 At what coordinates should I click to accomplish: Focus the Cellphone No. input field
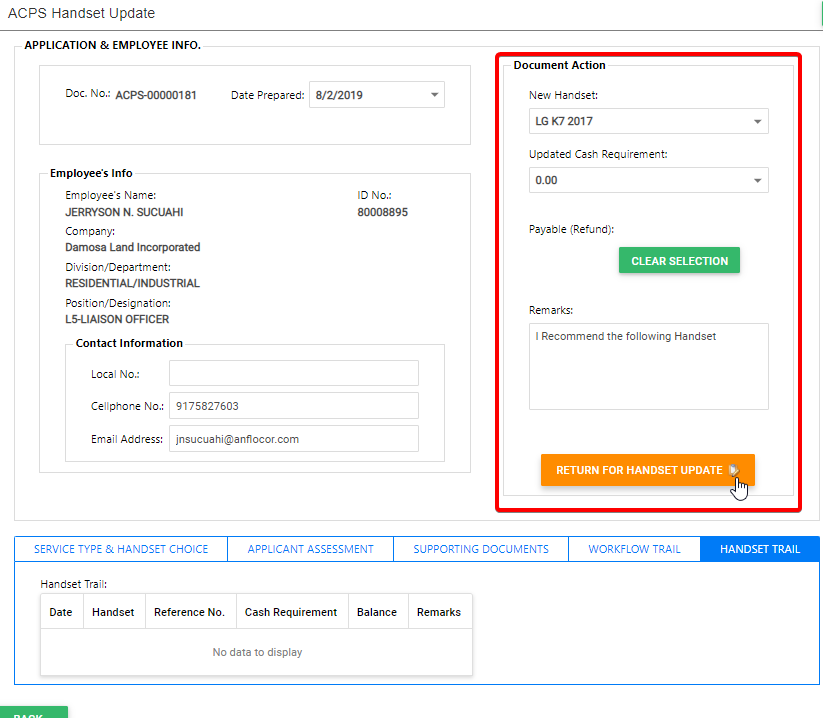coord(293,406)
